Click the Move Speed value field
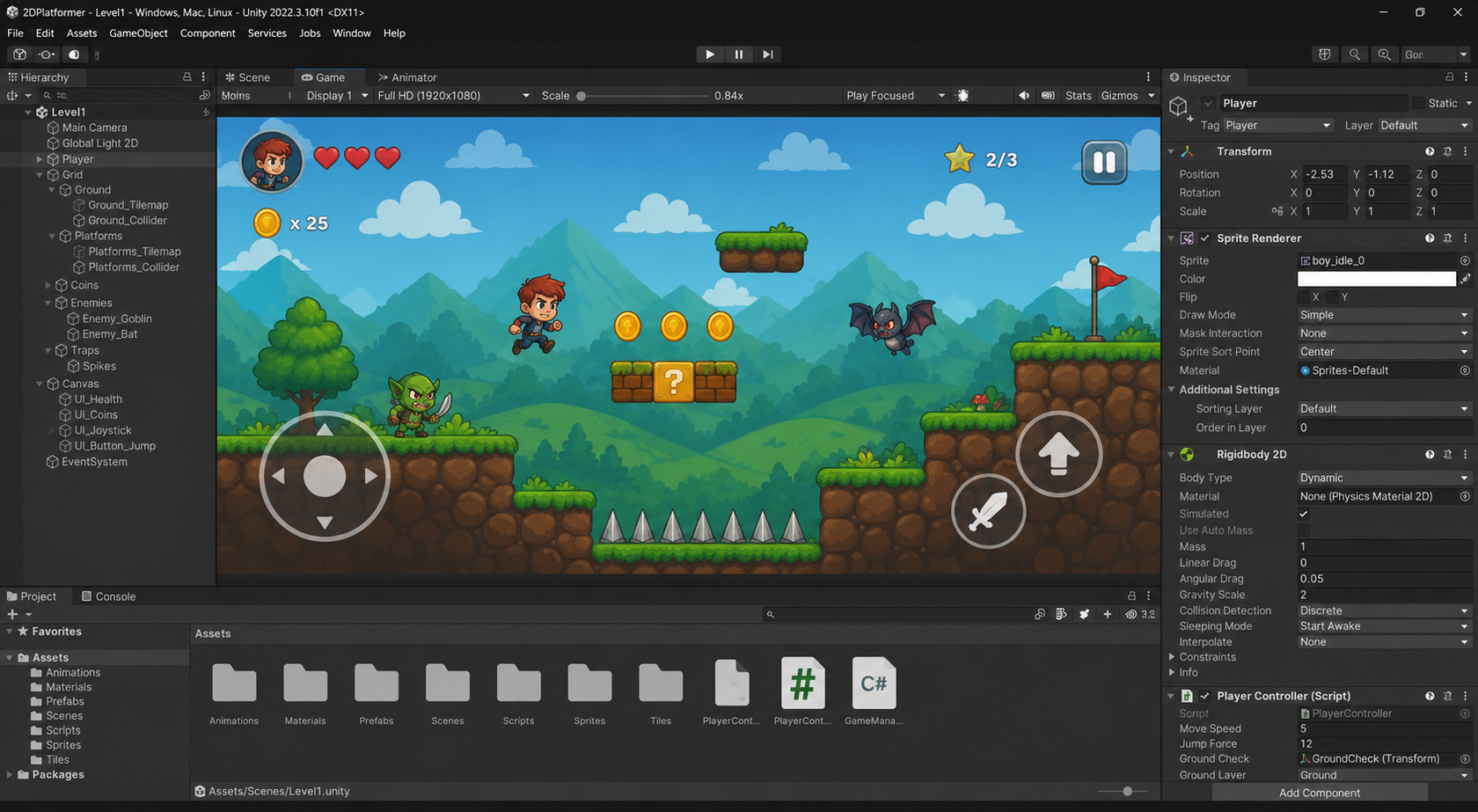This screenshot has height=812, width=1478. [x=1385, y=729]
